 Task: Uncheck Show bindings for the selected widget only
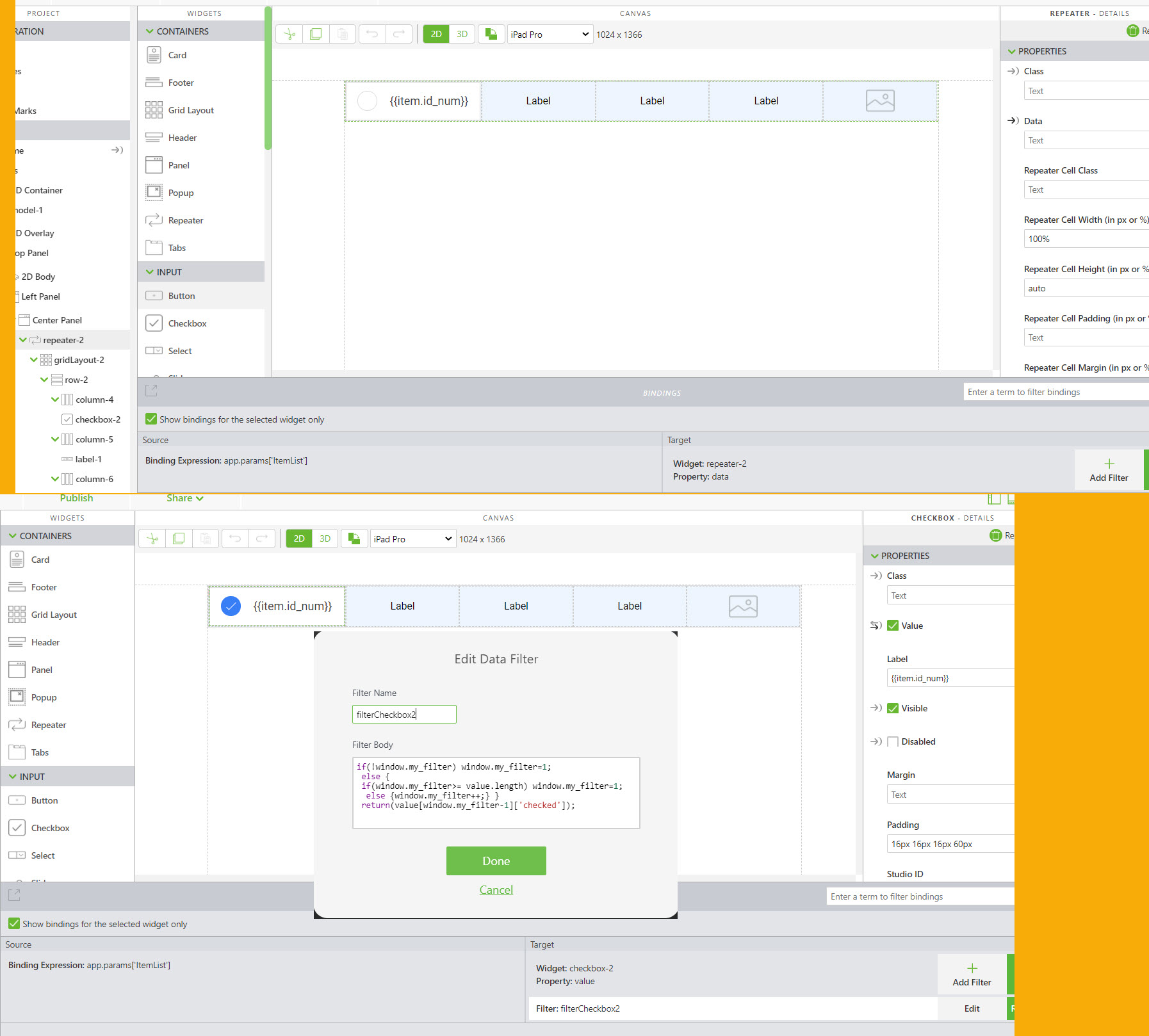151,419
